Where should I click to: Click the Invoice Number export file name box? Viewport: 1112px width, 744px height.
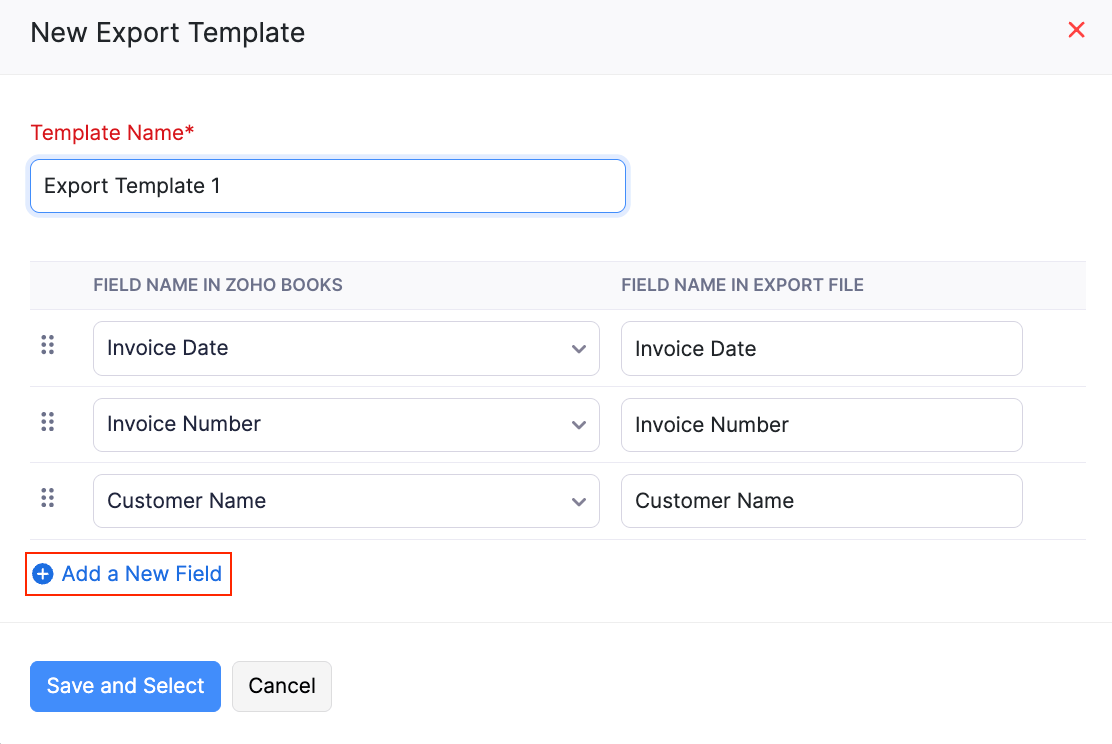click(821, 424)
